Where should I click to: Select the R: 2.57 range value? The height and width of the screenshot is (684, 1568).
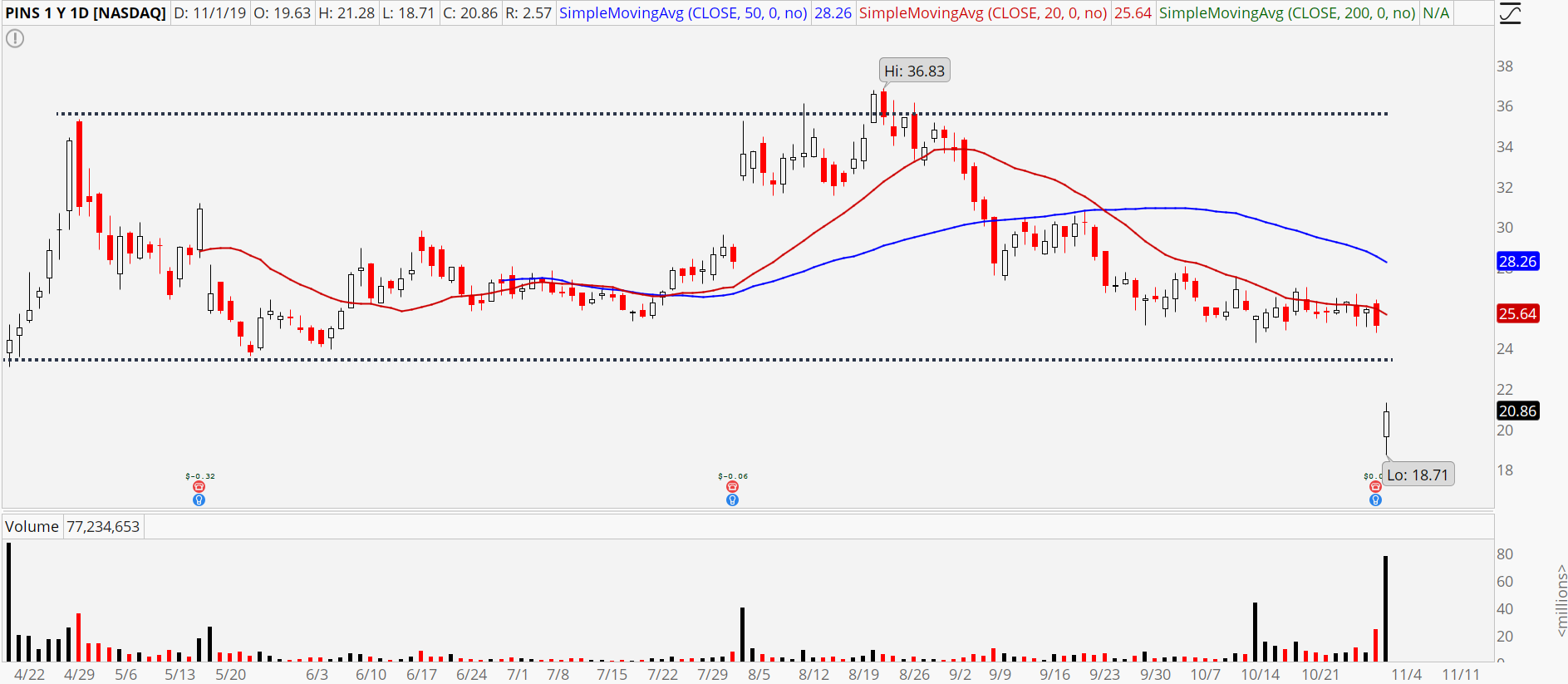[x=528, y=13]
